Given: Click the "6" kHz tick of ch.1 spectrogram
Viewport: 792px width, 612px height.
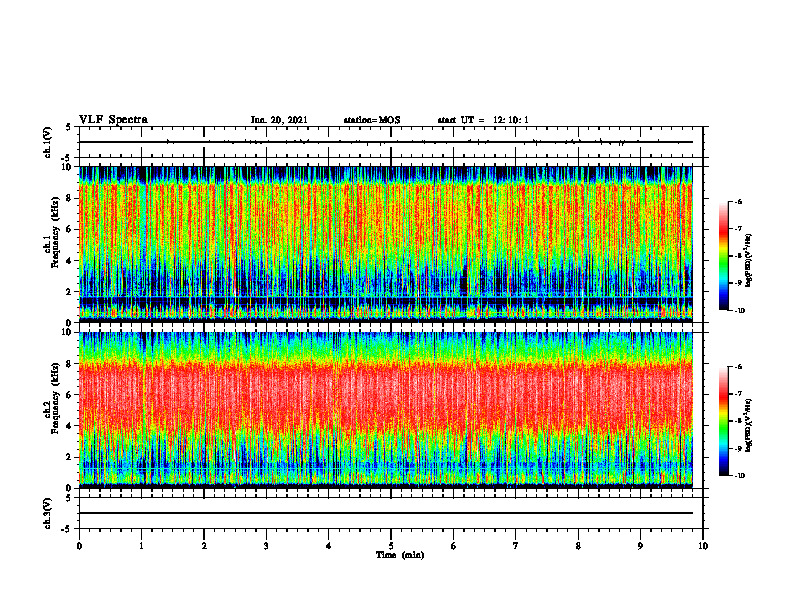Looking at the screenshot, I should pyautogui.click(x=69, y=229).
